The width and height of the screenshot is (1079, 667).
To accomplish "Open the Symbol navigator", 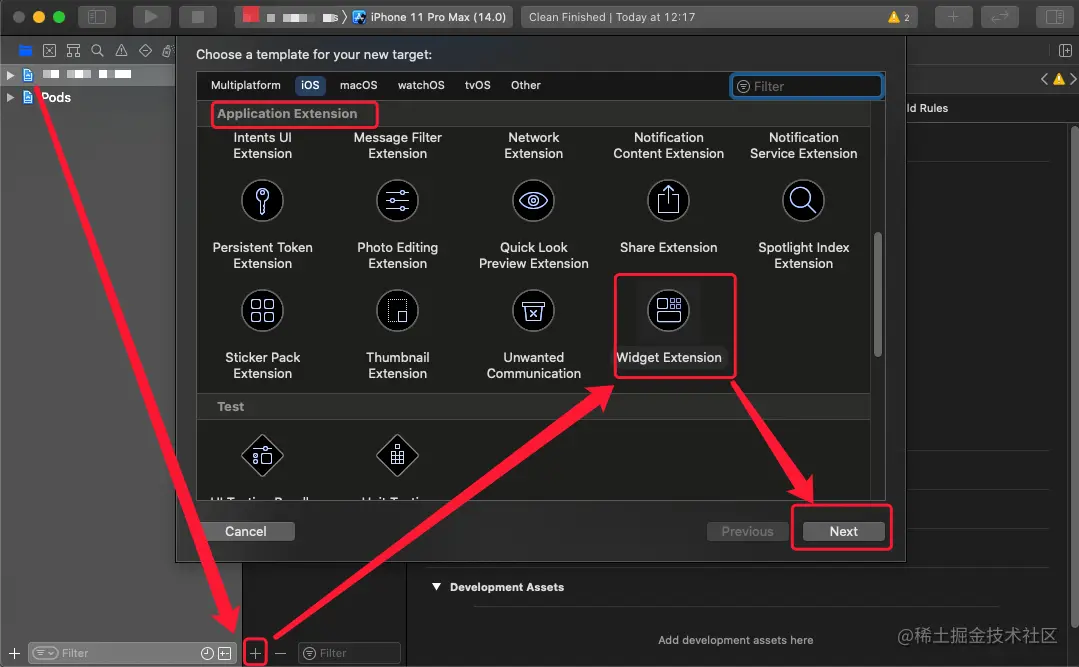I will (74, 50).
